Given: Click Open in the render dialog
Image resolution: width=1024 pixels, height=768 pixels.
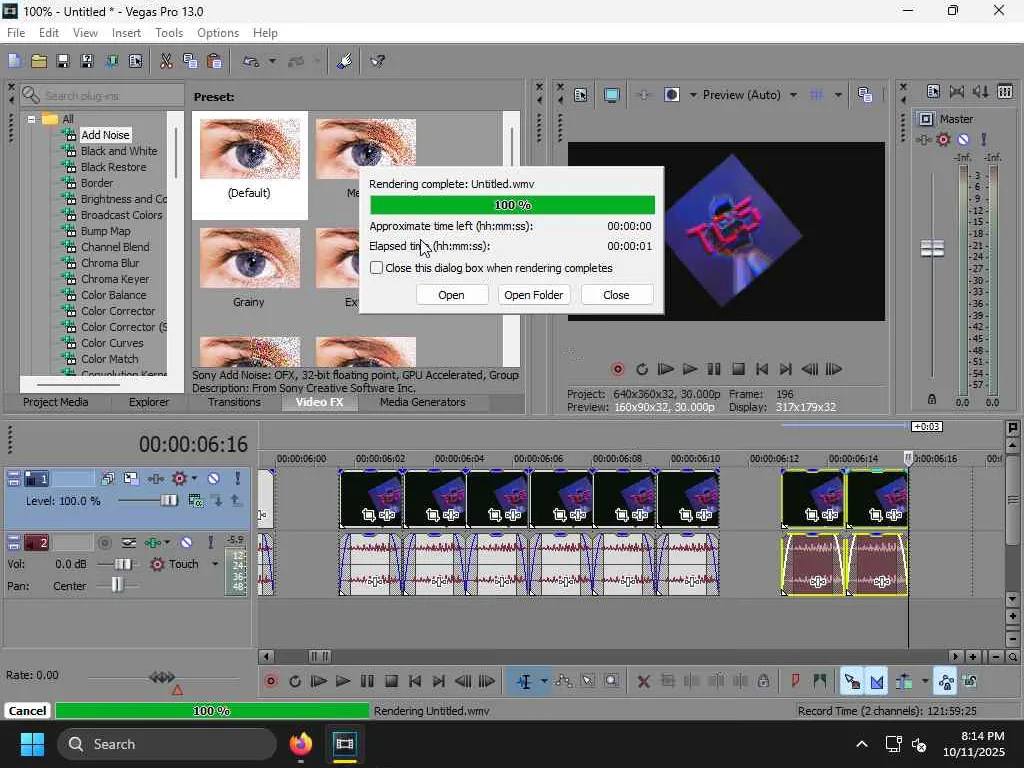Looking at the screenshot, I should [x=451, y=295].
